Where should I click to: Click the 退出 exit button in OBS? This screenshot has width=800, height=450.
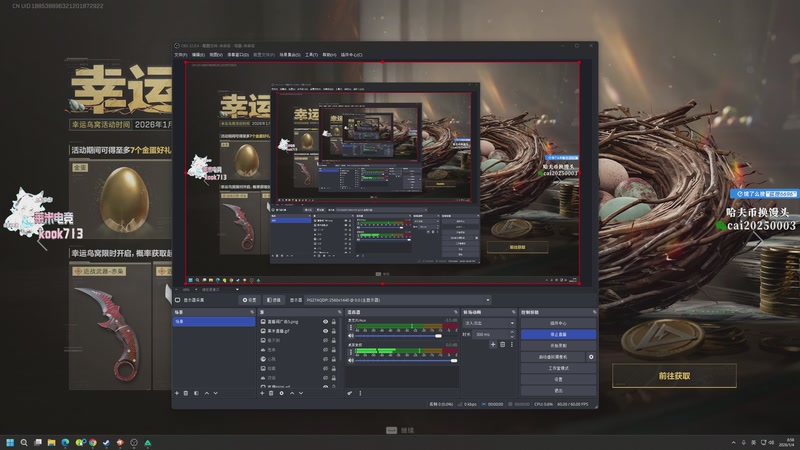(558, 391)
